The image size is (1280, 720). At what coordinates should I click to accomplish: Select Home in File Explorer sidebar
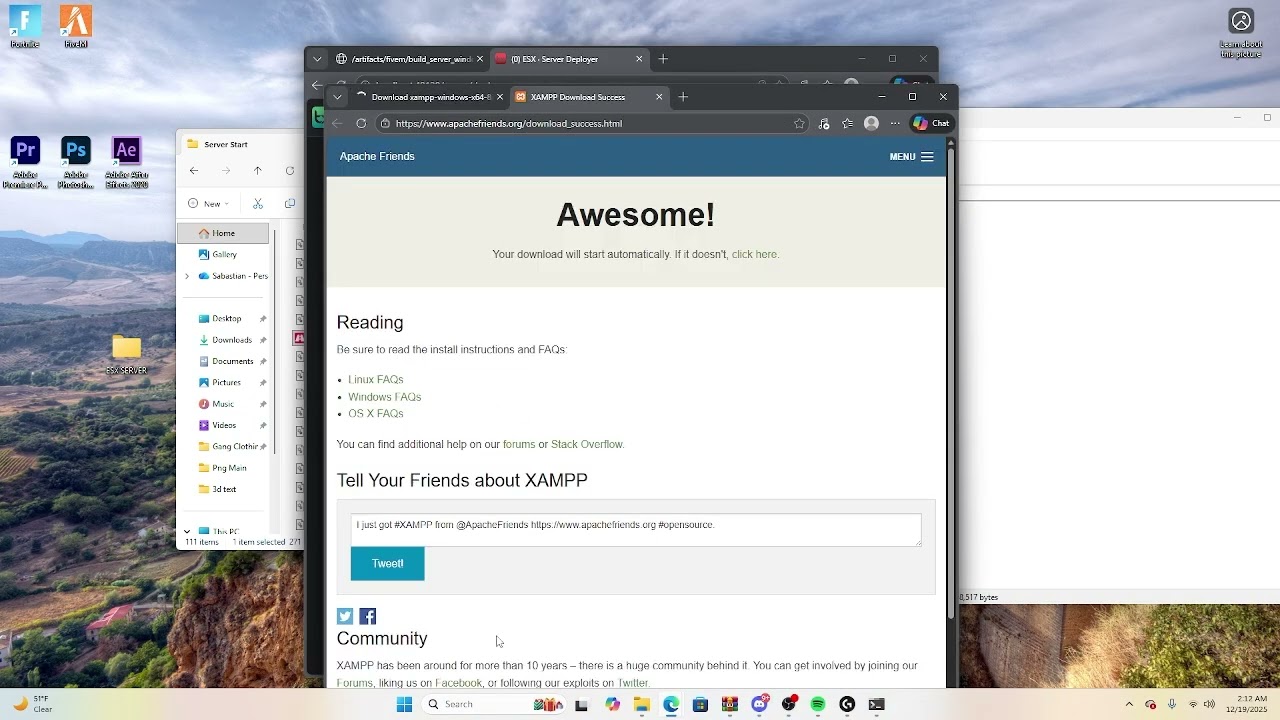(x=224, y=233)
